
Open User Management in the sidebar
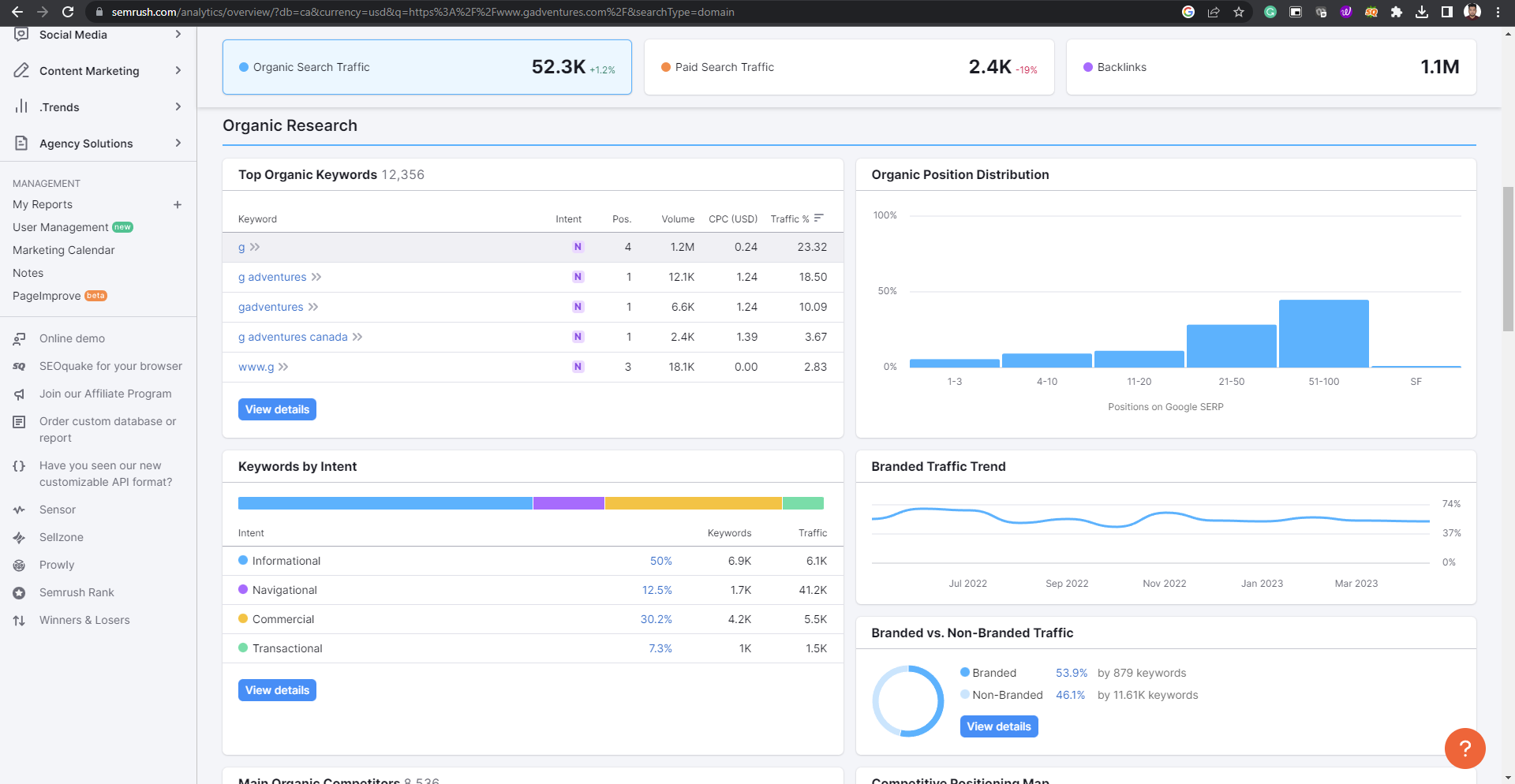pyautogui.click(x=61, y=227)
